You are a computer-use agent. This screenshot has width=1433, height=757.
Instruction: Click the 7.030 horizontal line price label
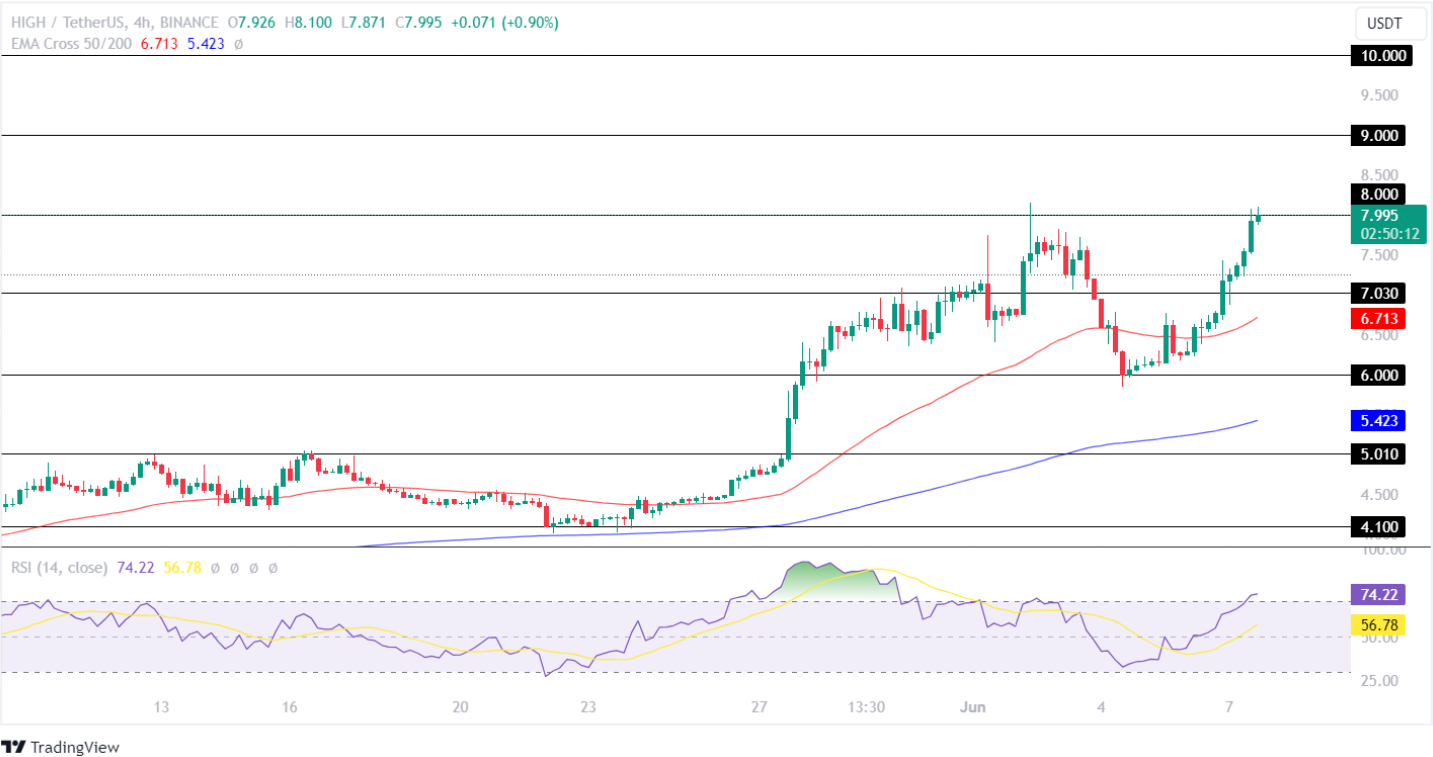point(1380,294)
